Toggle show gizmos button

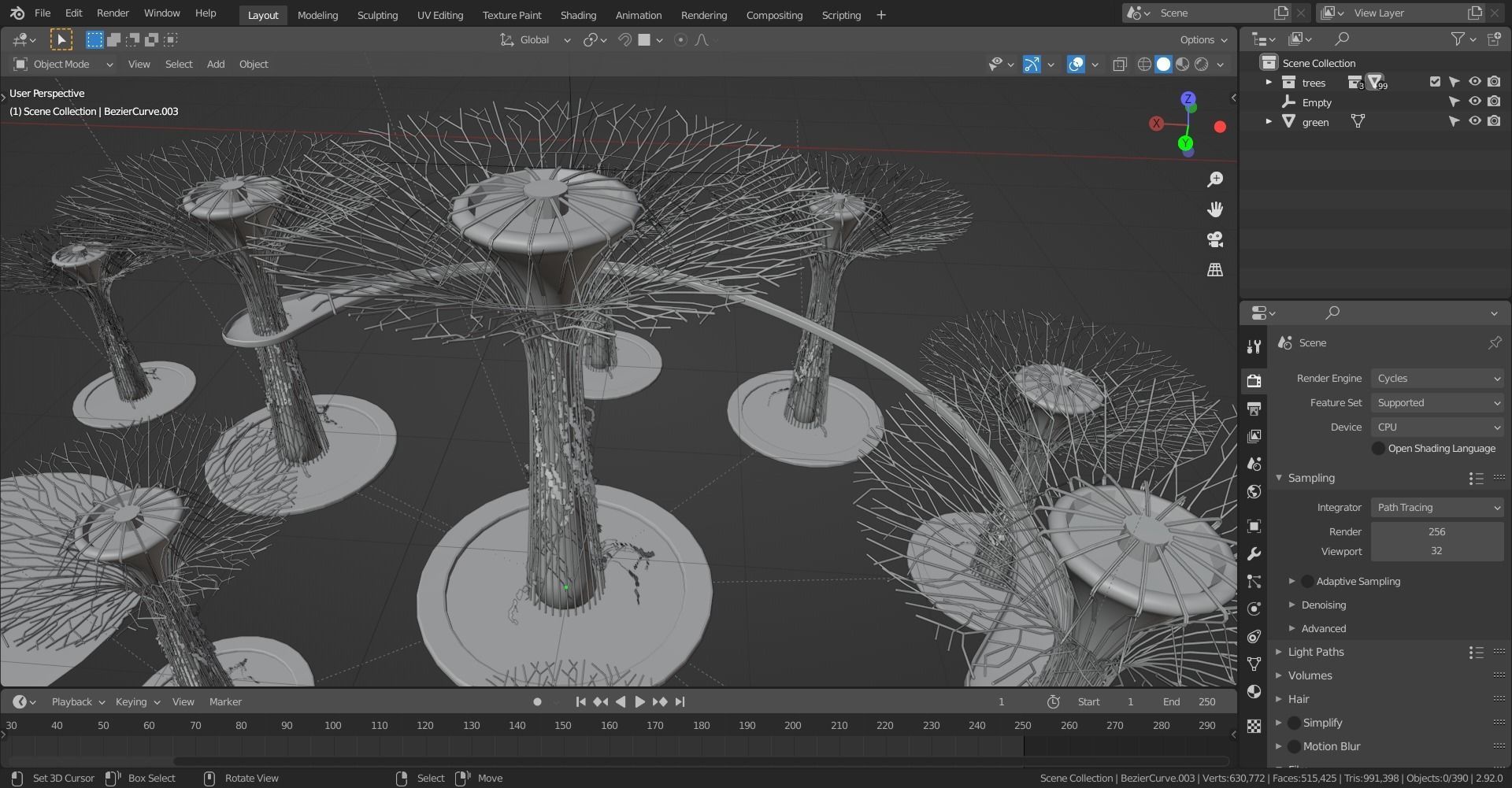pyautogui.click(x=1031, y=65)
